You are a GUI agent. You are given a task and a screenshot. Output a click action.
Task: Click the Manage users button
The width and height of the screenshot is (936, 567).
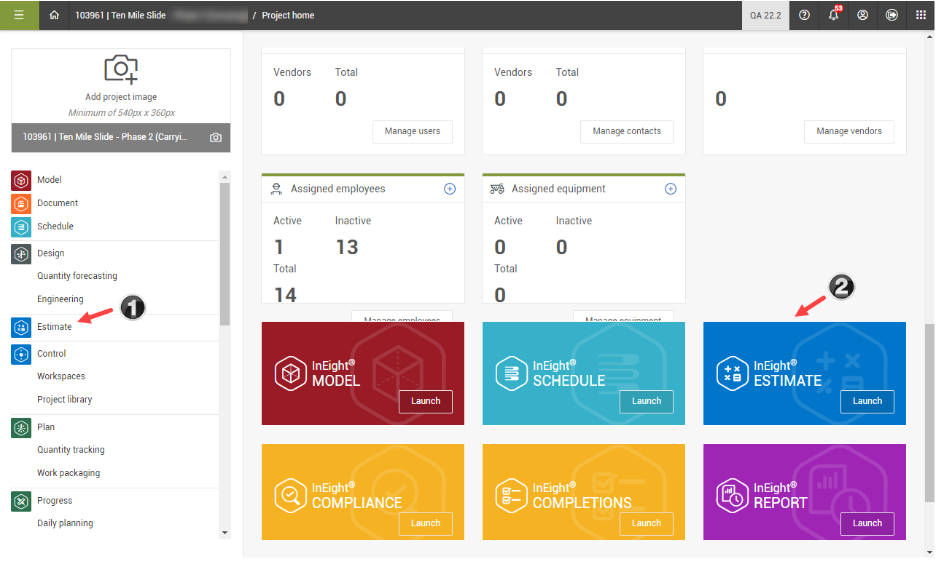pyautogui.click(x=412, y=131)
